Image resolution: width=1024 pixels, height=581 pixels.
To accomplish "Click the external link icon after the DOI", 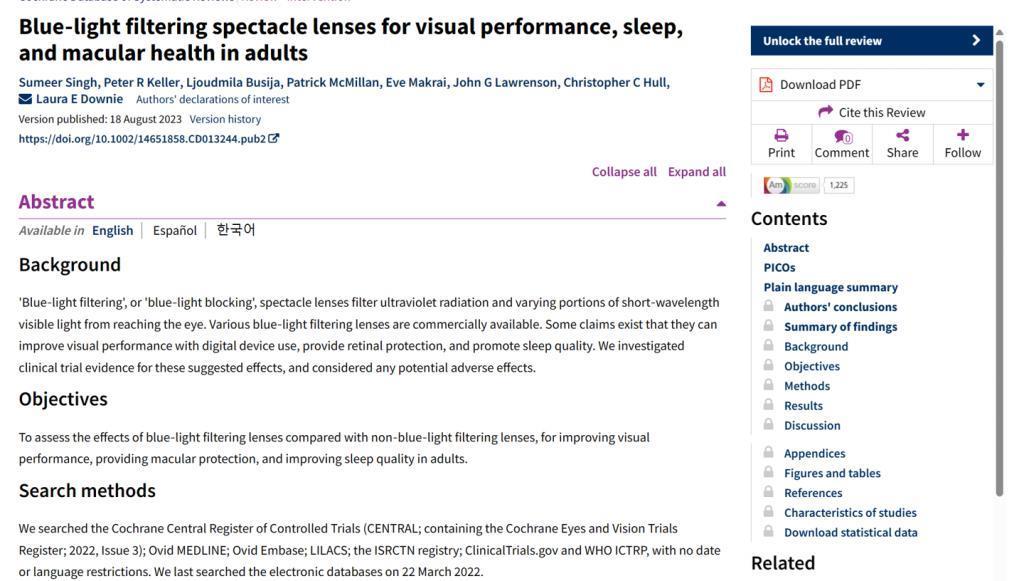I will pyautogui.click(x=274, y=139).
